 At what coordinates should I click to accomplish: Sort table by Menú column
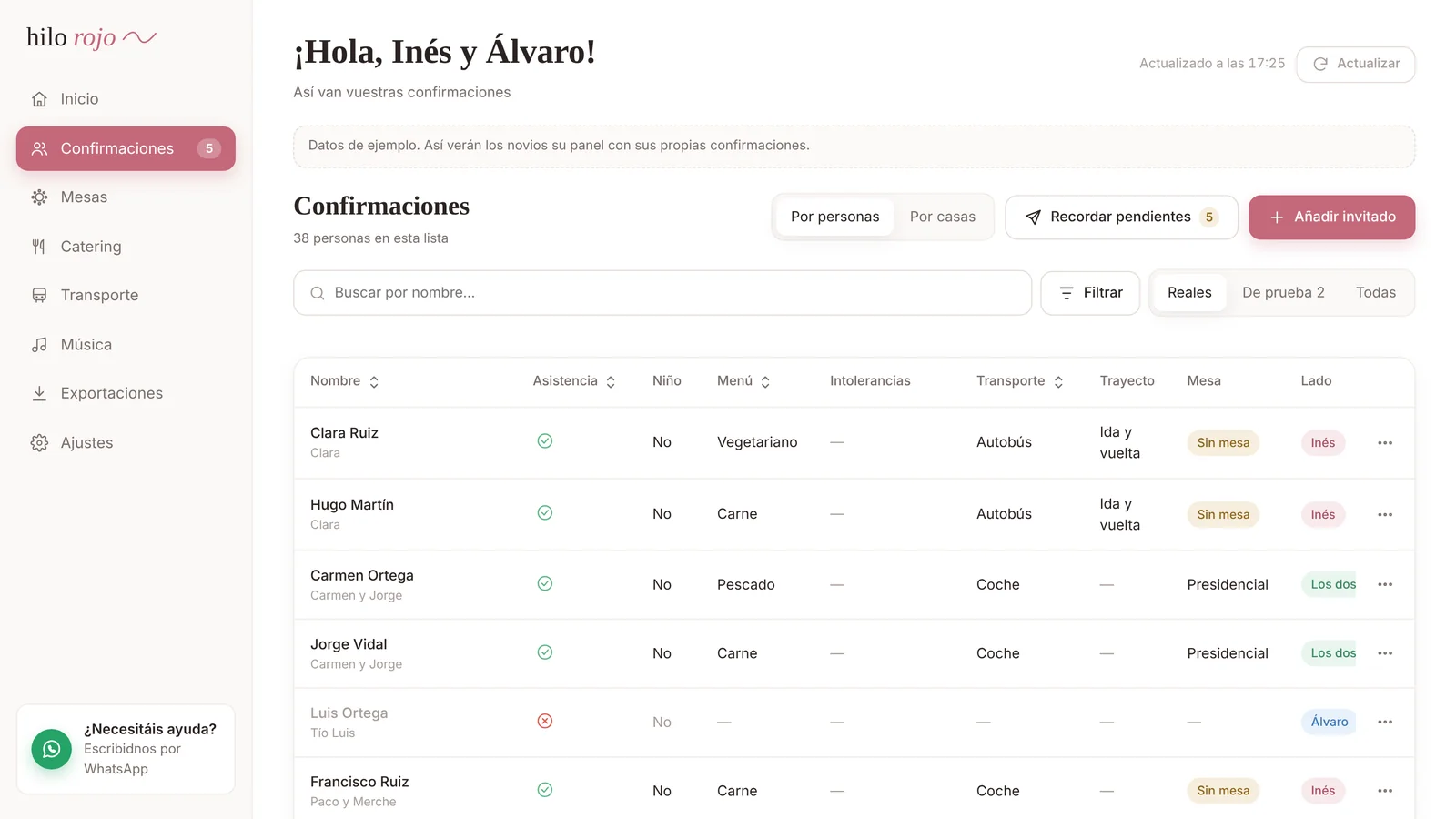point(743,381)
